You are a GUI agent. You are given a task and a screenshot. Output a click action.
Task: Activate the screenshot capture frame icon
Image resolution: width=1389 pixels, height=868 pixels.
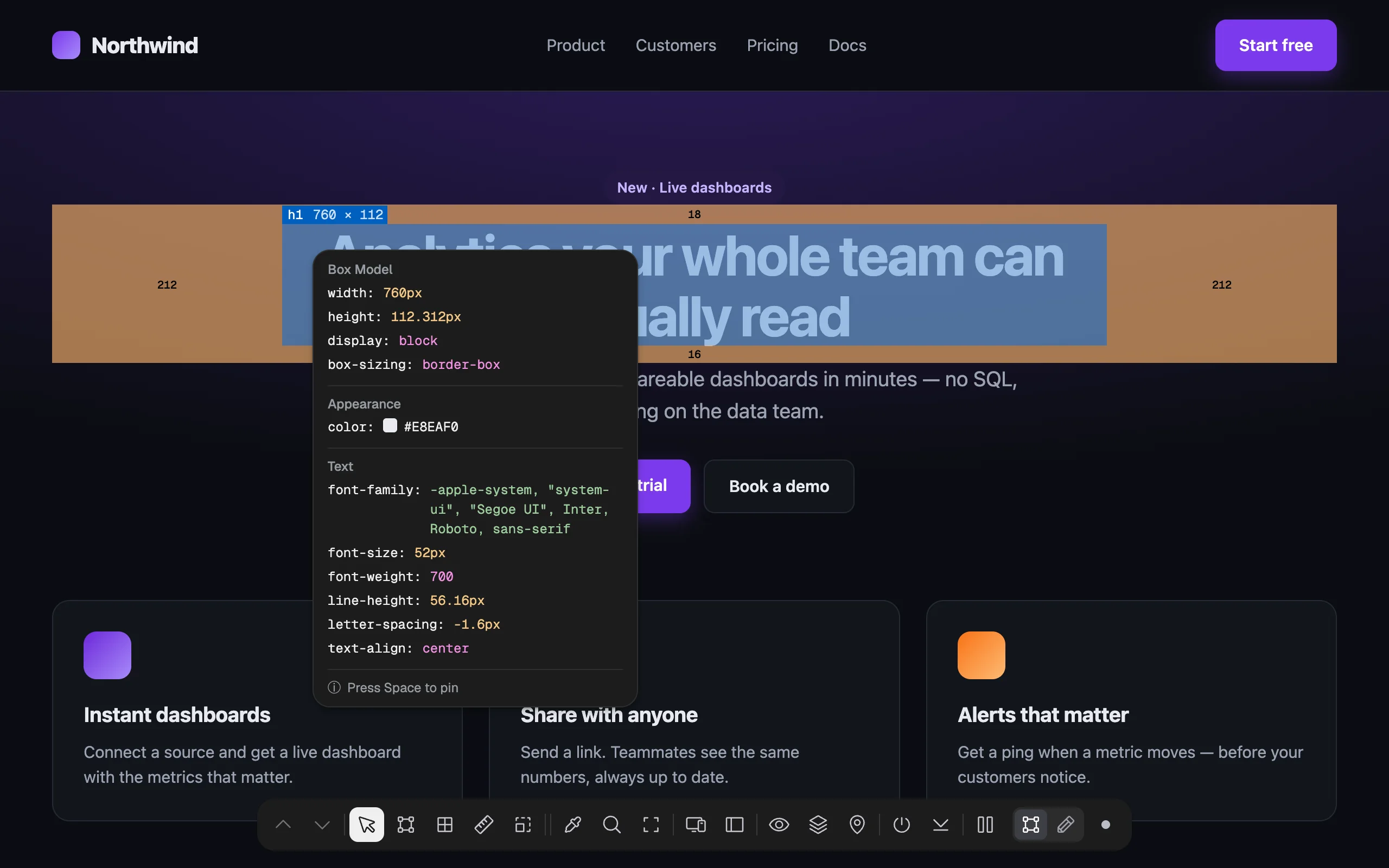tap(651, 825)
